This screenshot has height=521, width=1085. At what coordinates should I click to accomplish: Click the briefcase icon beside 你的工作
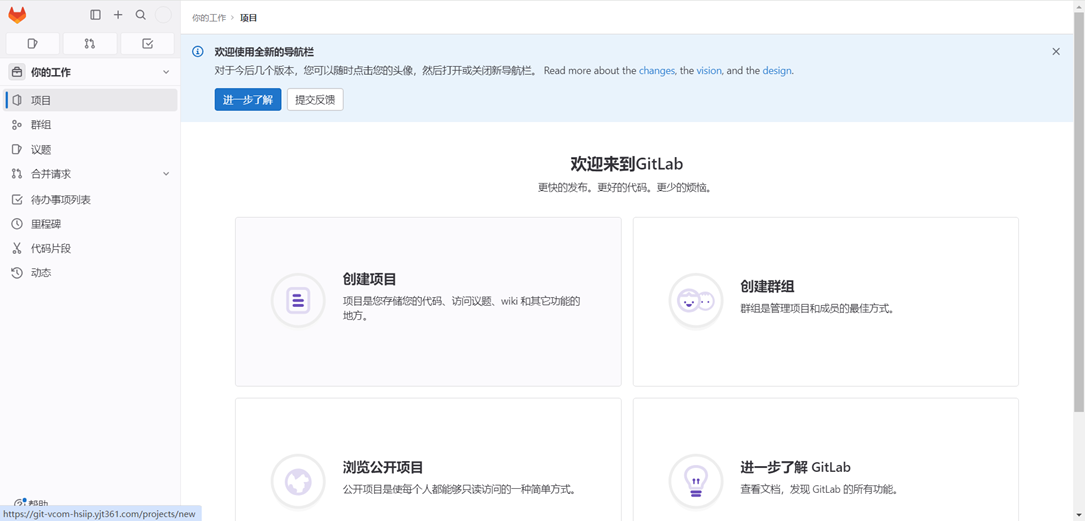point(17,72)
